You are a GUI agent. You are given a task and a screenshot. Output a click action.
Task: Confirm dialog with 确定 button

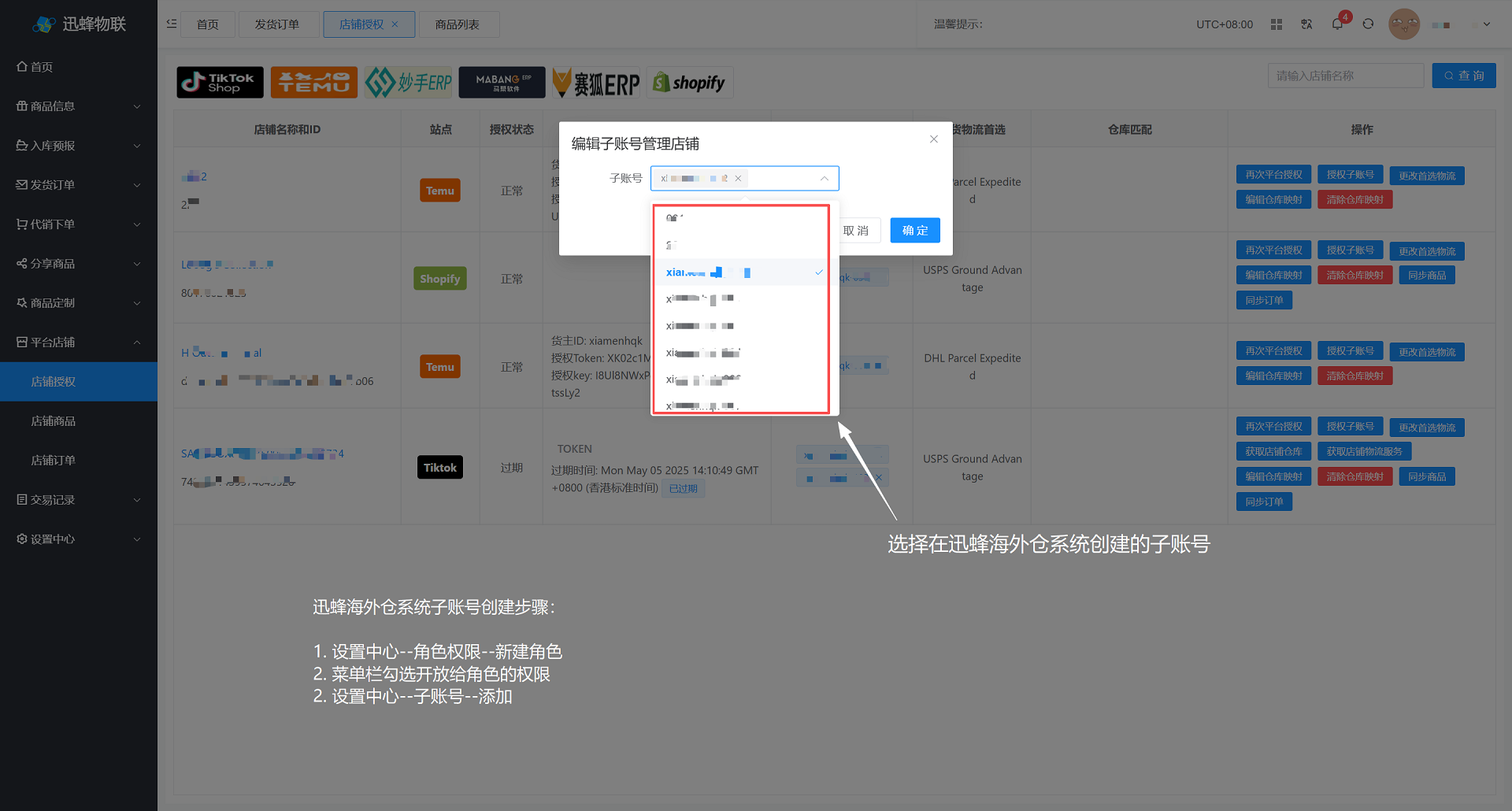click(914, 231)
